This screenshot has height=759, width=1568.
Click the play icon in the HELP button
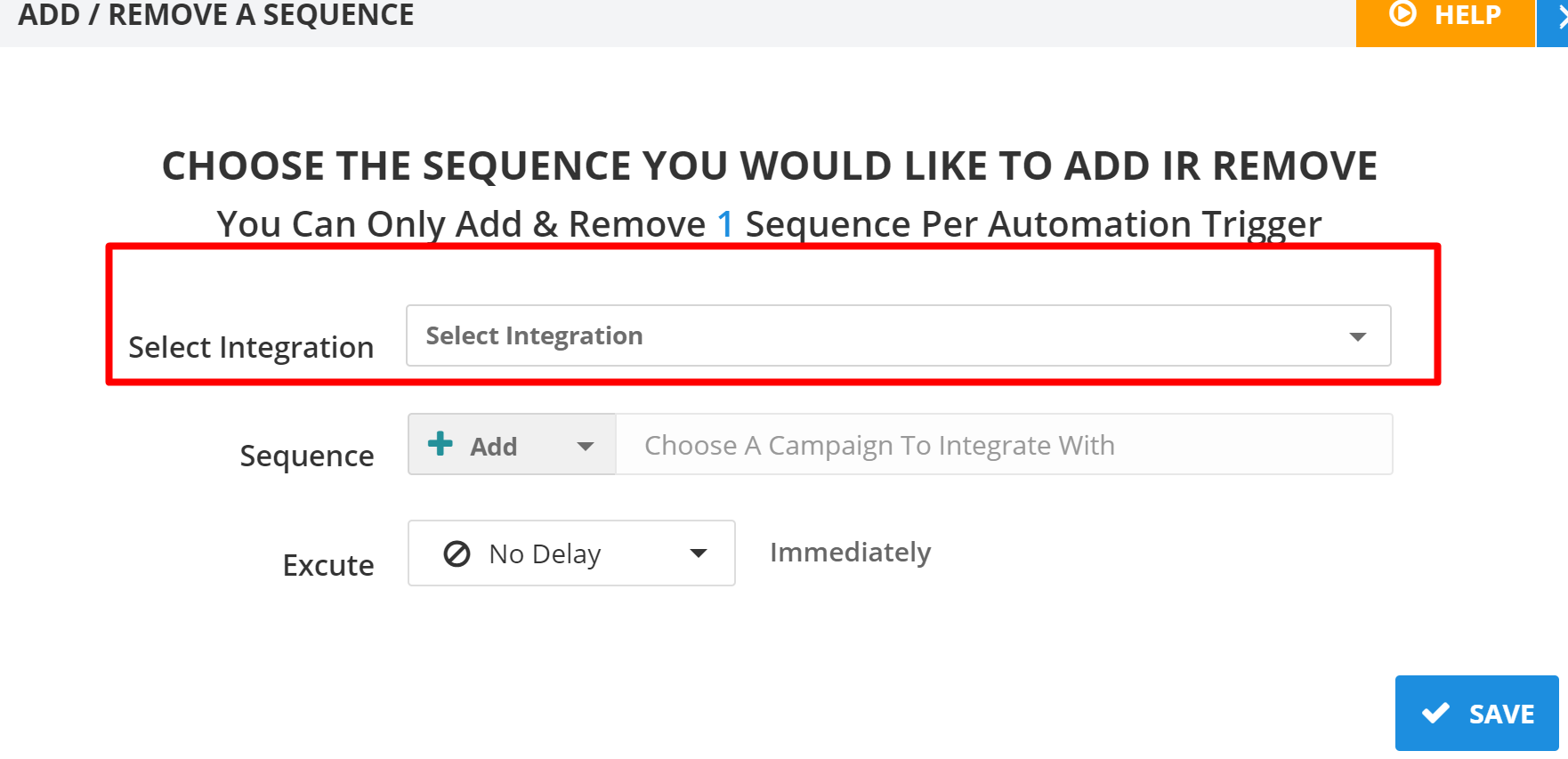pos(1402,14)
